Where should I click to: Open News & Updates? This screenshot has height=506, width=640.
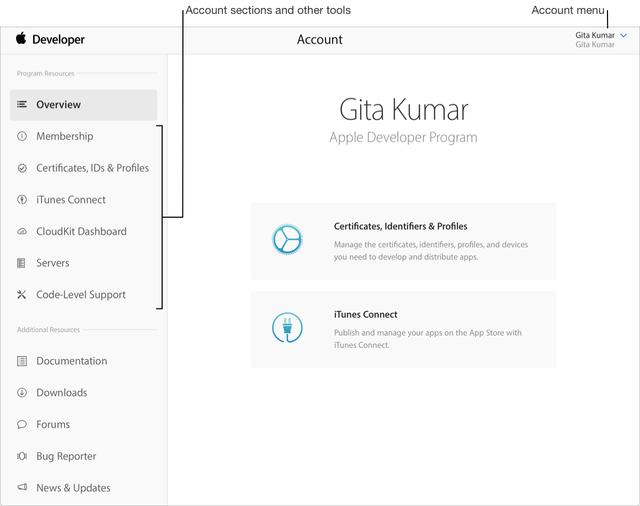pyautogui.click(x=73, y=488)
